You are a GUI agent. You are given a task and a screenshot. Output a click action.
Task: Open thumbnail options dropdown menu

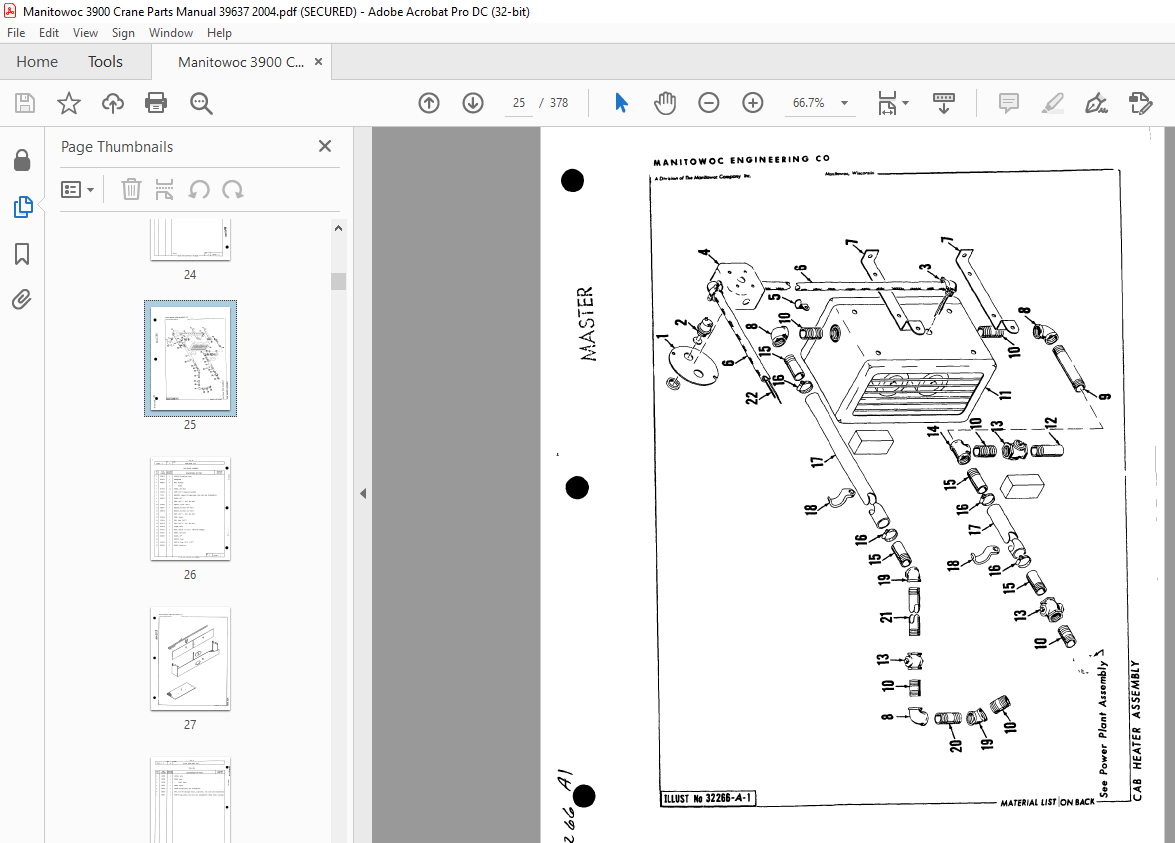77,190
